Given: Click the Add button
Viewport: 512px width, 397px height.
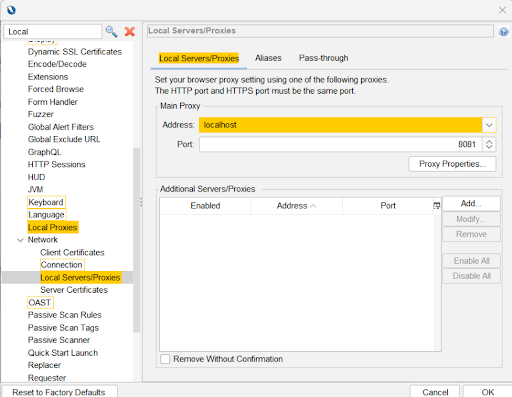Looking at the screenshot, I should pyautogui.click(x=471, y=203).
